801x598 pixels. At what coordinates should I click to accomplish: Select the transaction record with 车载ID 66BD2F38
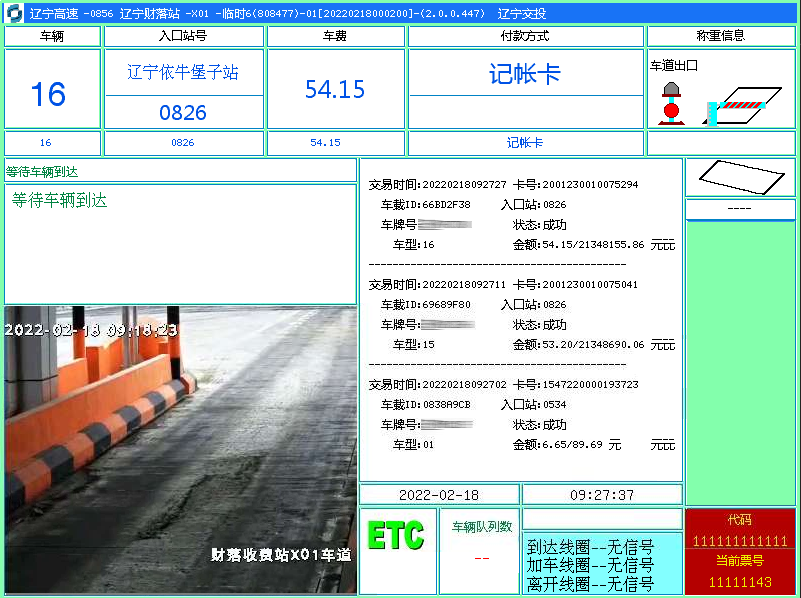[520, 215]
